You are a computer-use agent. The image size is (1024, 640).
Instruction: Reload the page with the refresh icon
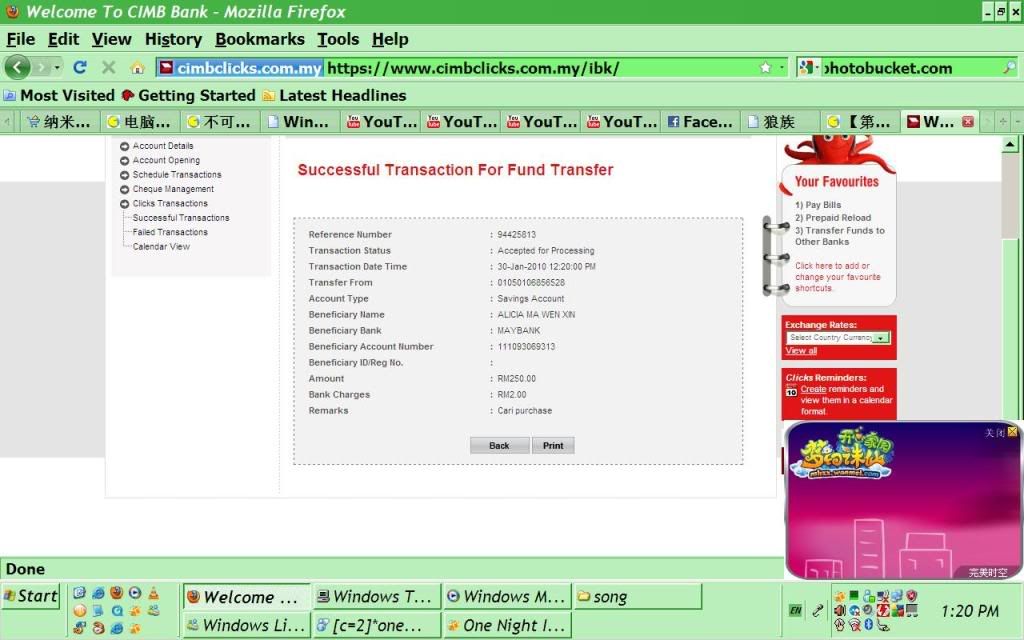80,68
